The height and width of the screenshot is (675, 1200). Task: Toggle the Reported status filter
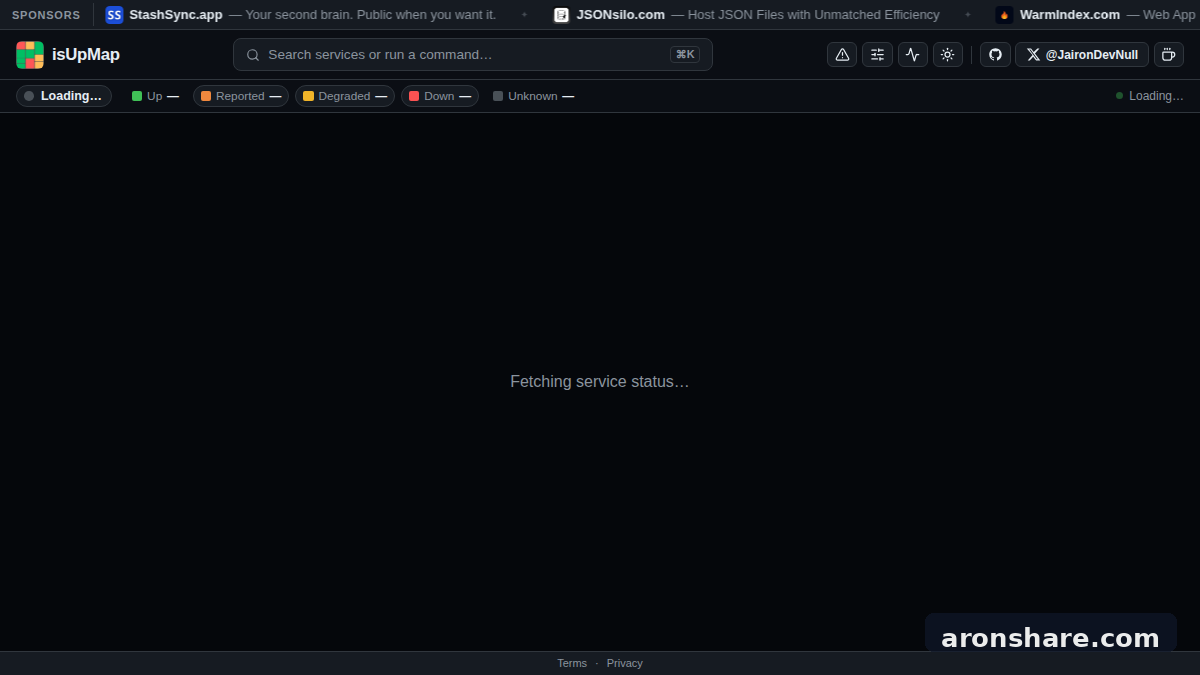pyautogui.click(x=241, y=96)
